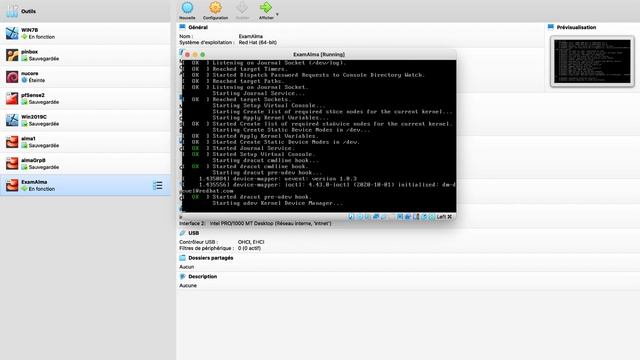Click the 'Sauvegardée' status under pinbox

(x=44, y=59)
